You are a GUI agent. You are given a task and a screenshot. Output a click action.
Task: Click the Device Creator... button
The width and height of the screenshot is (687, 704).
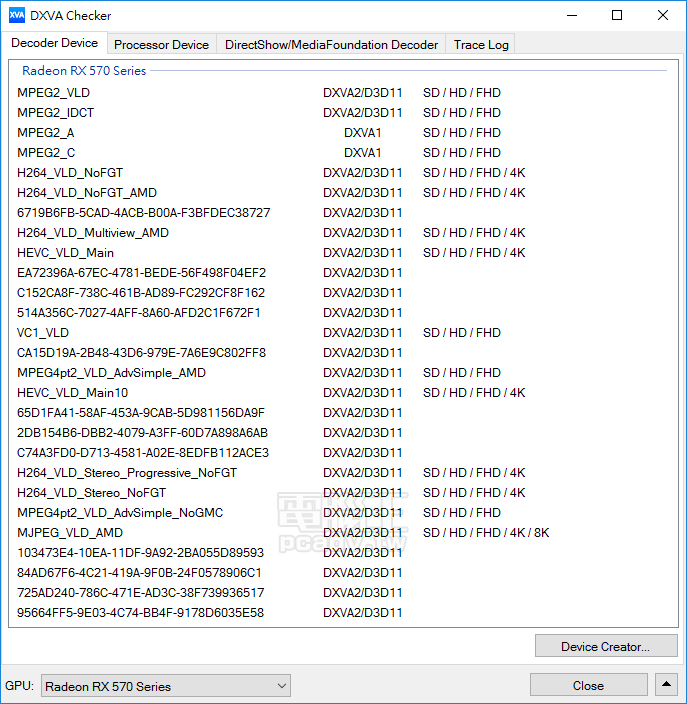(606, 647)
